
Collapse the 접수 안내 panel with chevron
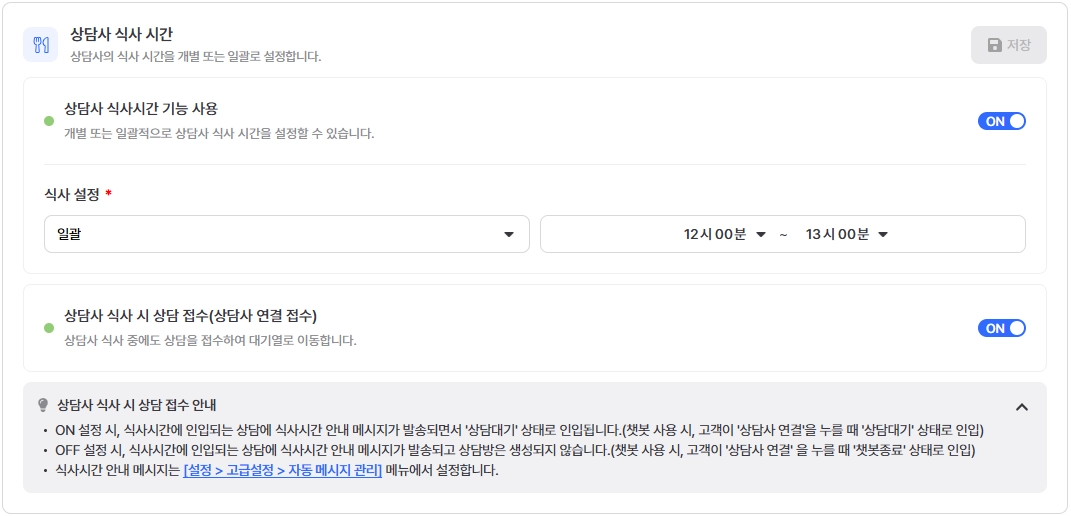click(x=1021, y=407)
